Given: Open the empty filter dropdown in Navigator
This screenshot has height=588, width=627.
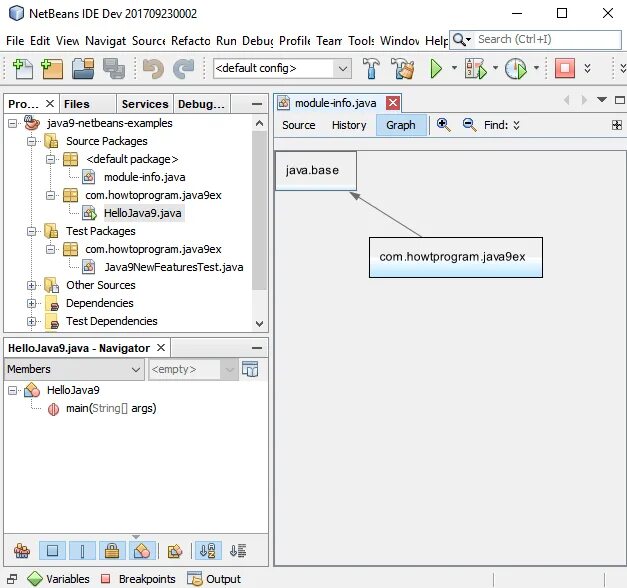Looking at the screenshot, I should point(193,369).
